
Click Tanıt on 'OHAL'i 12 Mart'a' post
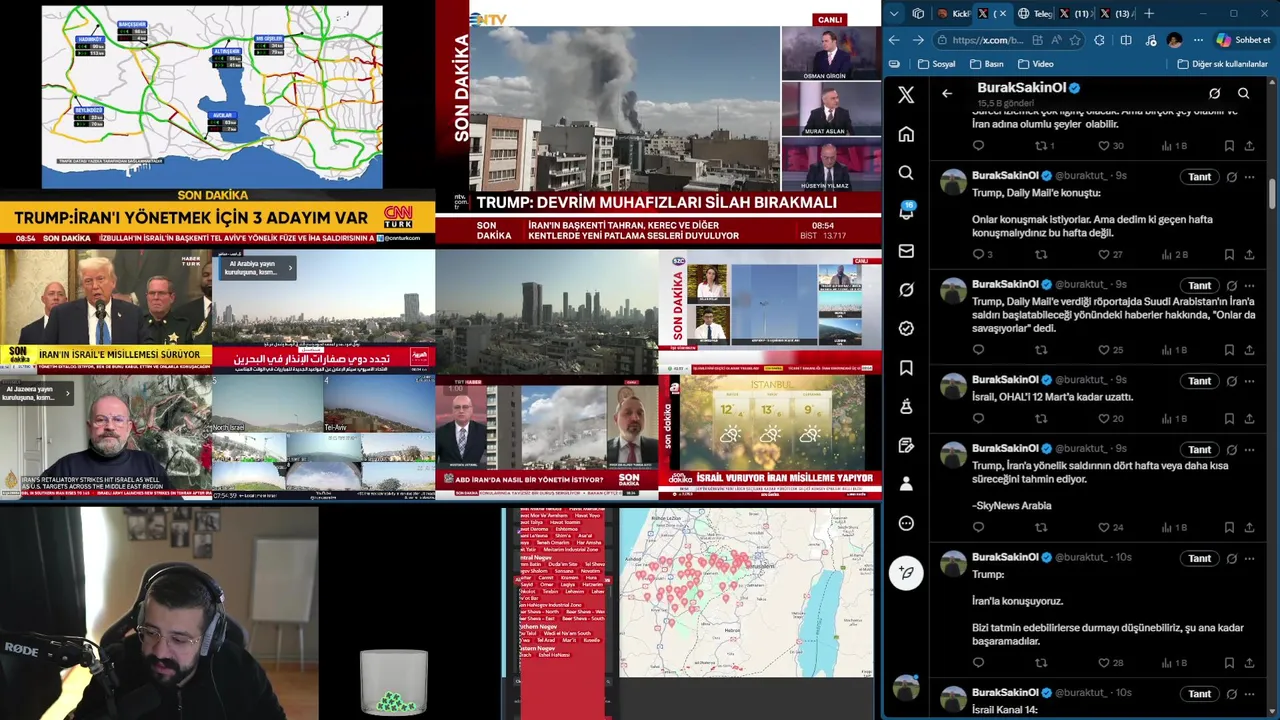click(x=1199, y=381)
